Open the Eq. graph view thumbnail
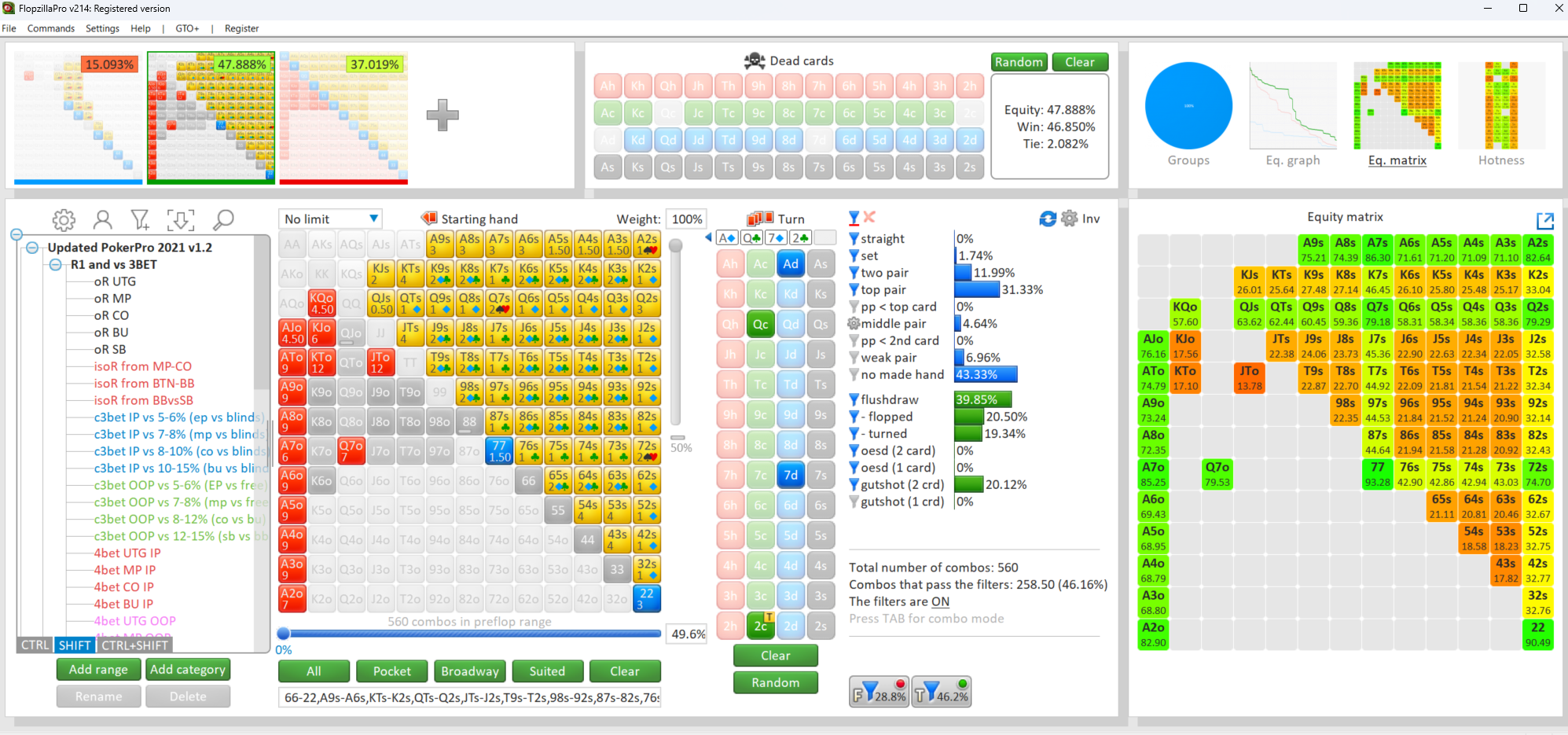This screenshot has width=1568, height=735. coord(1293,105)
